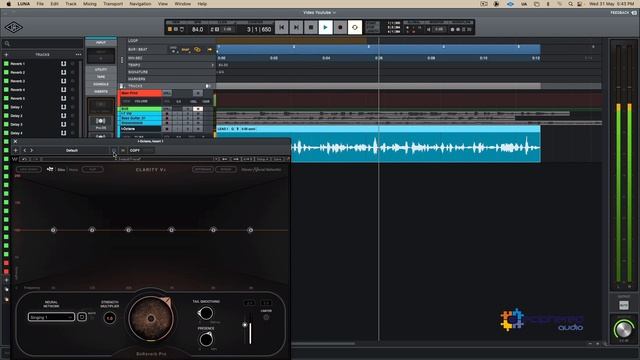Click the Pro-DS plugin insert slot

point(101,123)
